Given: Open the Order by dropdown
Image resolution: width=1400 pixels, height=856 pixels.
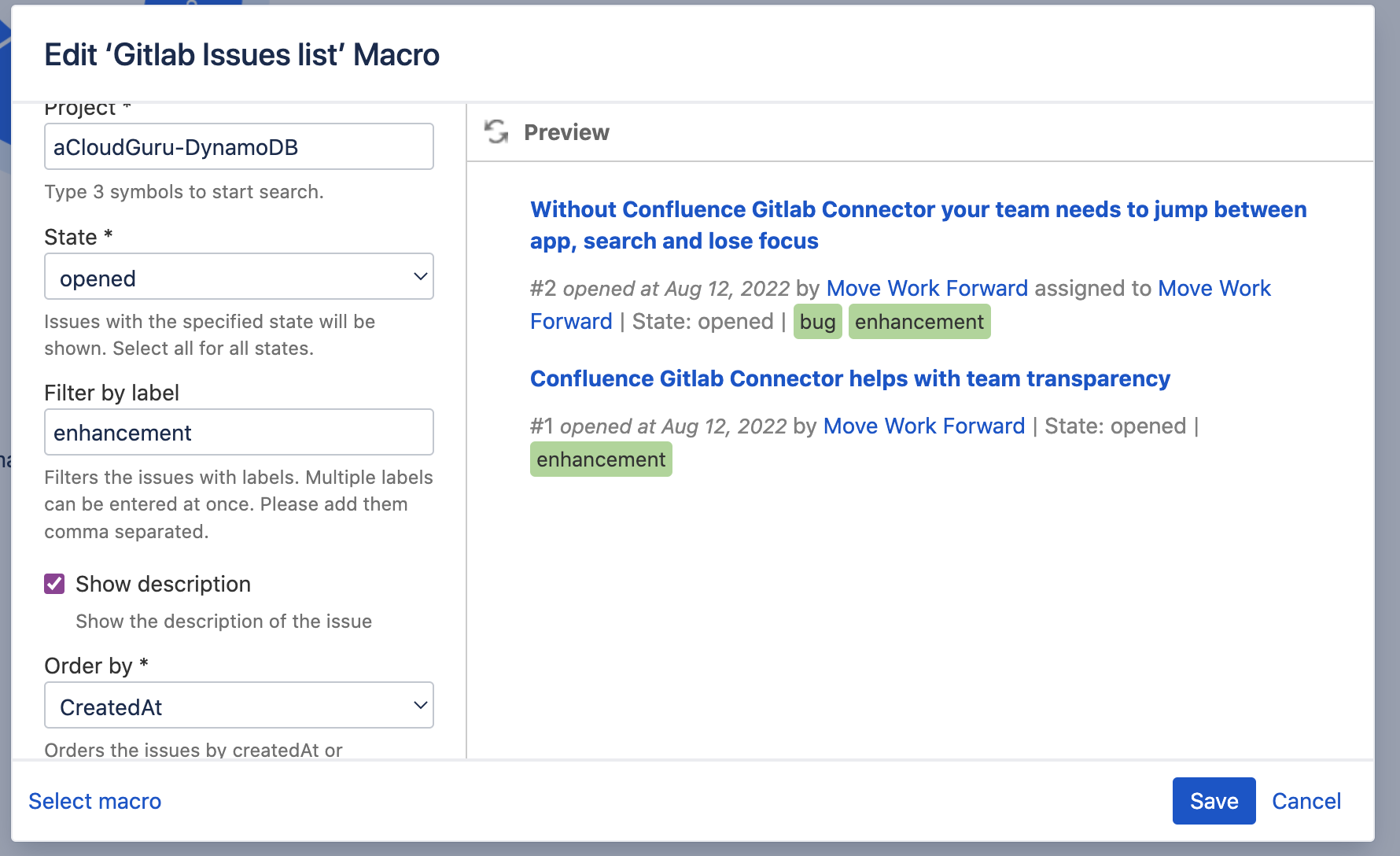Looking at the screenshot, I should (238, 705).
